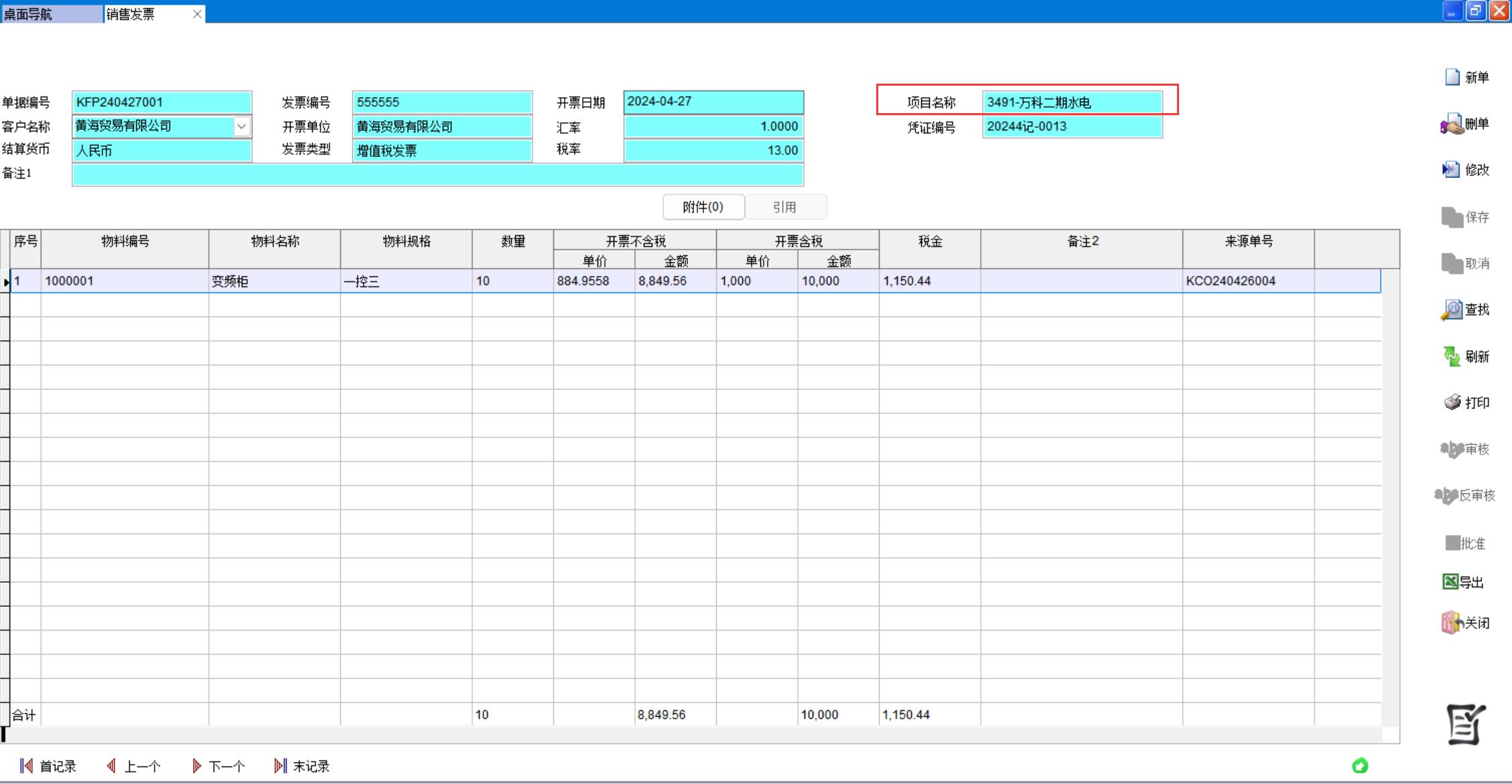This screenshot has width=1512, height=784.
Task: Click the 打印 printer icon
Action: [x=1452, y=402]
